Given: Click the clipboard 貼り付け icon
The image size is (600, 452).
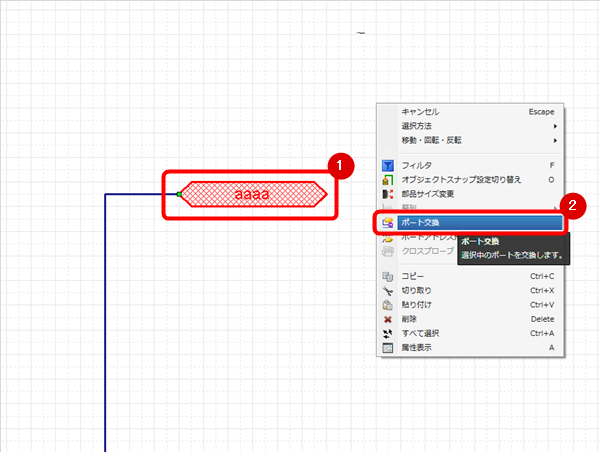Looking at the screenshot, I should 388,305.
